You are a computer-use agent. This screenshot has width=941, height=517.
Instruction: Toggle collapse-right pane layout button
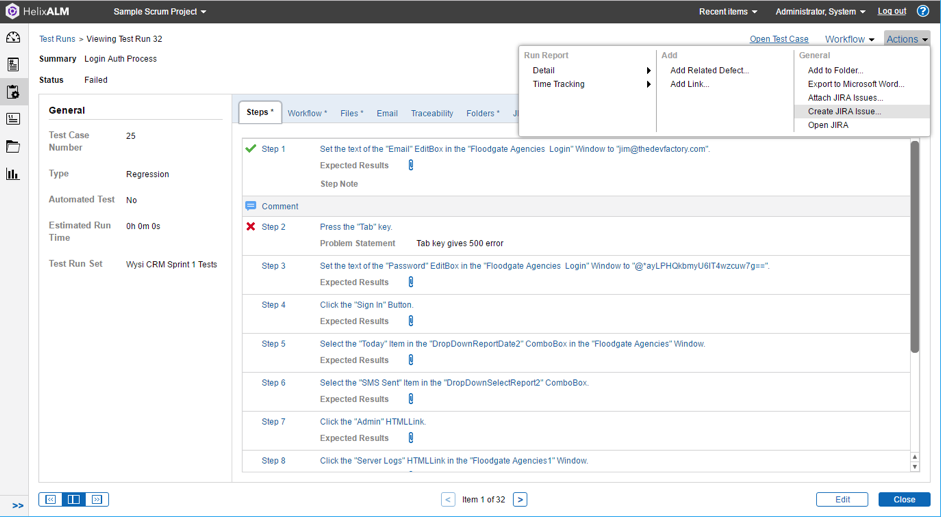tap(97, 499)
